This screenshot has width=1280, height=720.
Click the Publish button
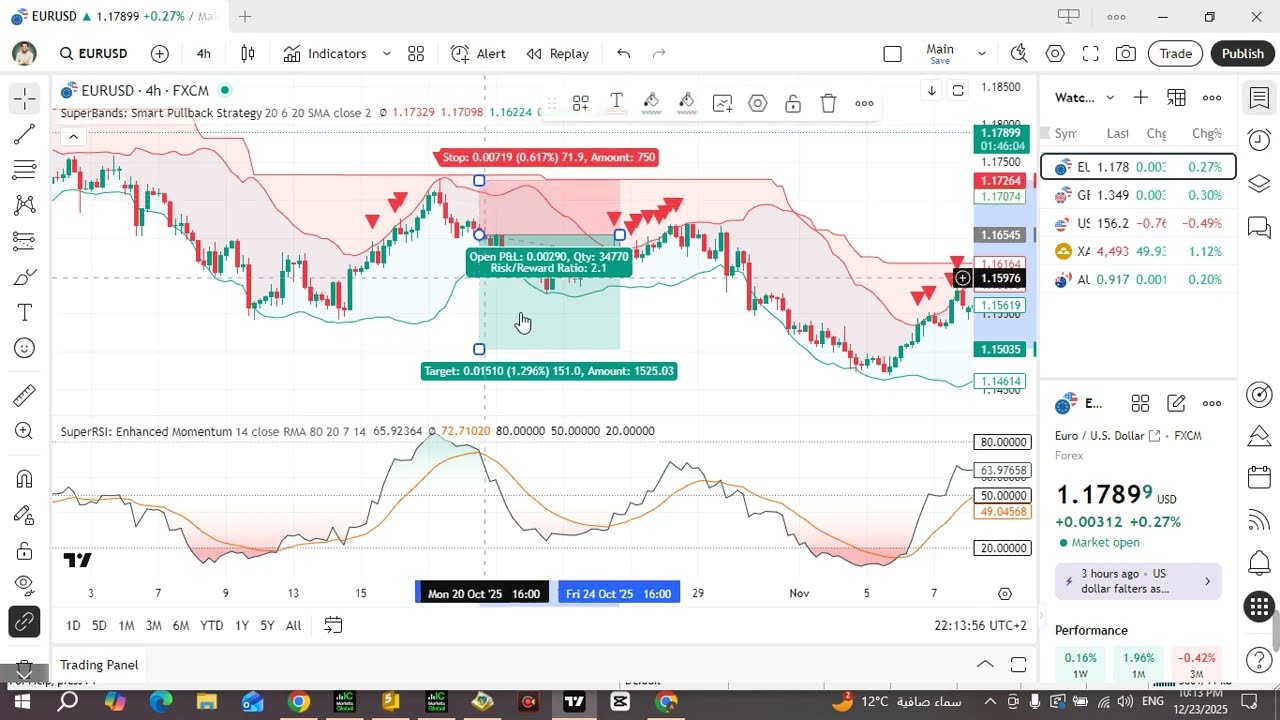point(1243,54)
